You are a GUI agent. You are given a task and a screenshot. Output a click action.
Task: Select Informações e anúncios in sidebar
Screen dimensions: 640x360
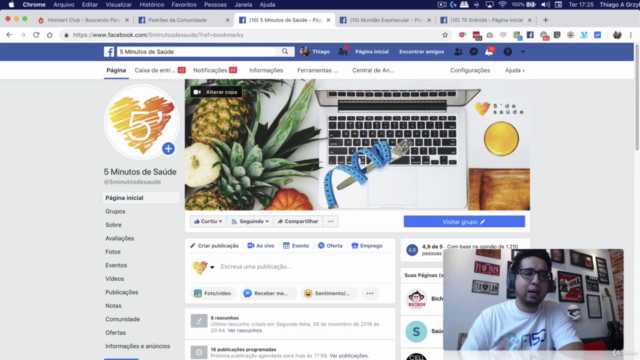click(138, 346)
